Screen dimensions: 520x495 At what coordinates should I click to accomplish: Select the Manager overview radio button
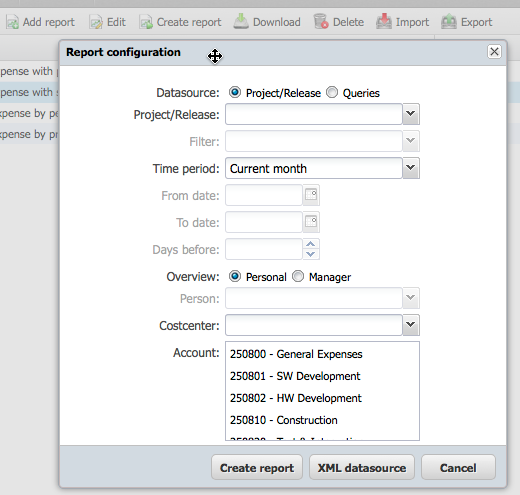click(x=298, y=276)
